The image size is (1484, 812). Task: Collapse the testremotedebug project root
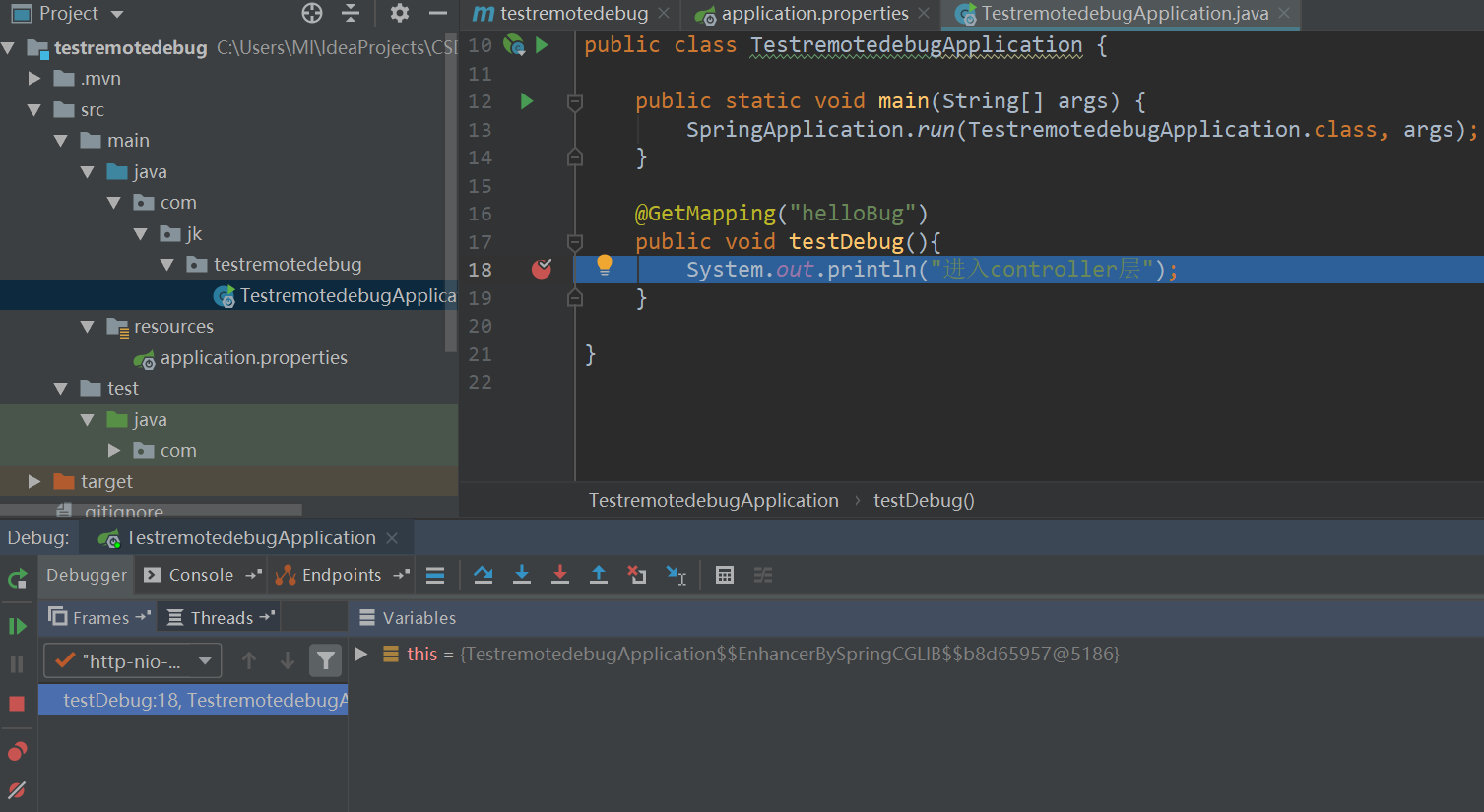[x=8, y=47]
